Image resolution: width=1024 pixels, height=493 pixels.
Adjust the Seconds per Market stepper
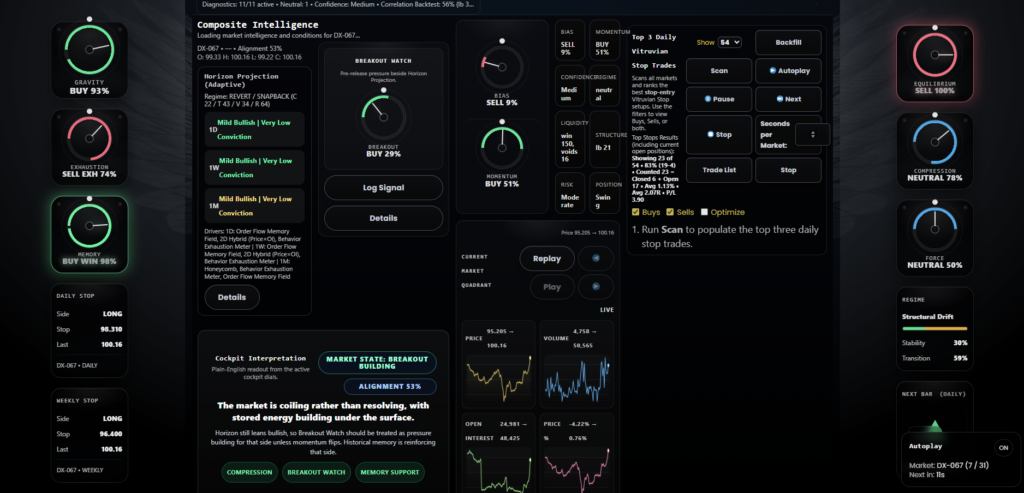coord(812,134)
